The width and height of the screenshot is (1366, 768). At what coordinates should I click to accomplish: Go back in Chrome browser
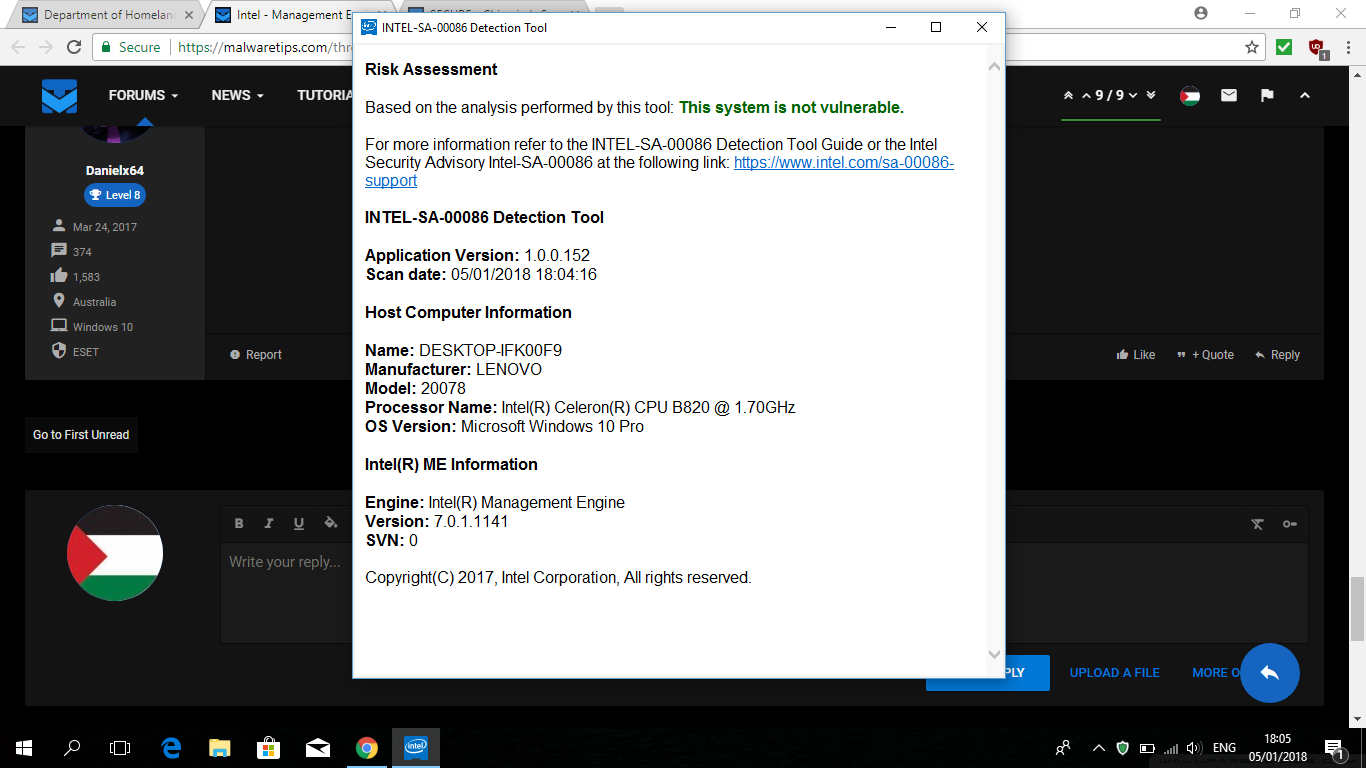[18, 47]
